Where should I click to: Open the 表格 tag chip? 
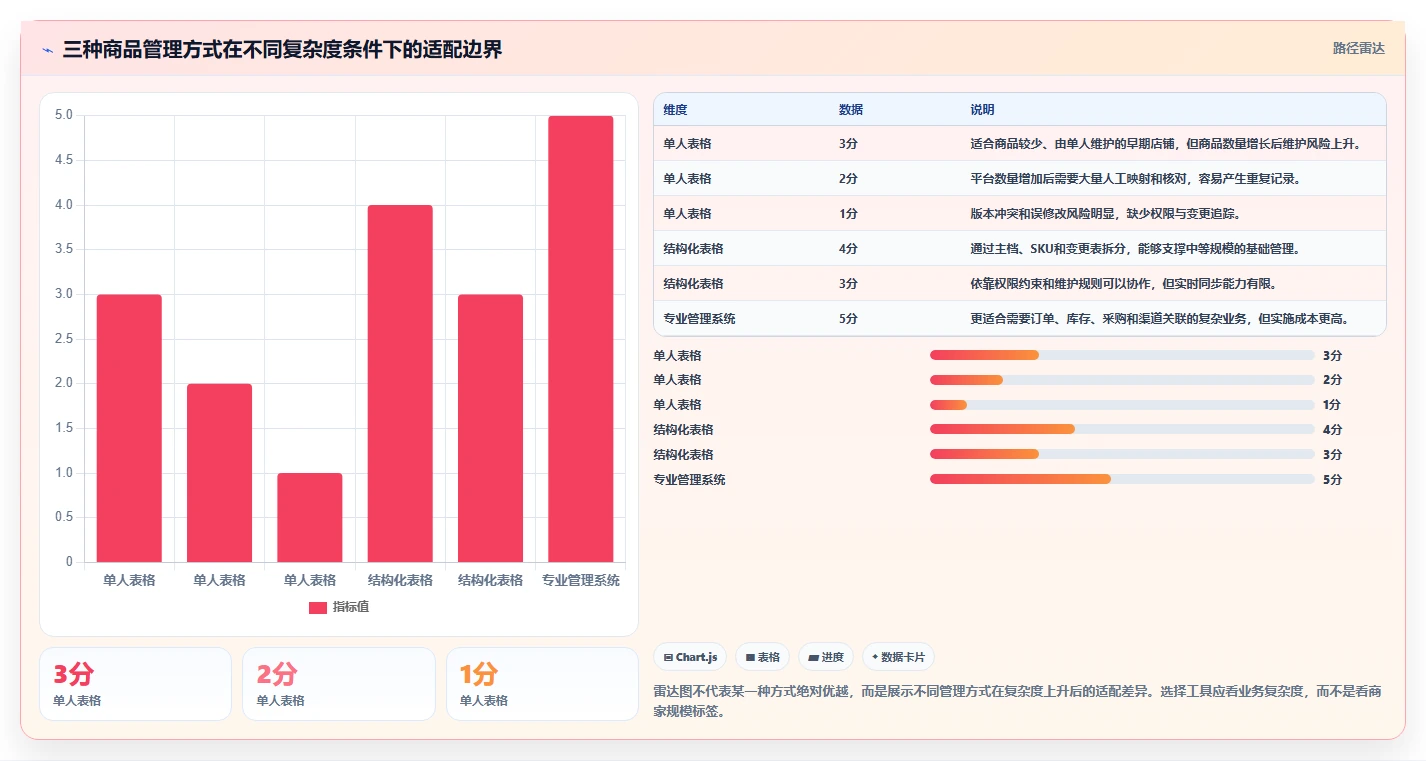point(762,657)
